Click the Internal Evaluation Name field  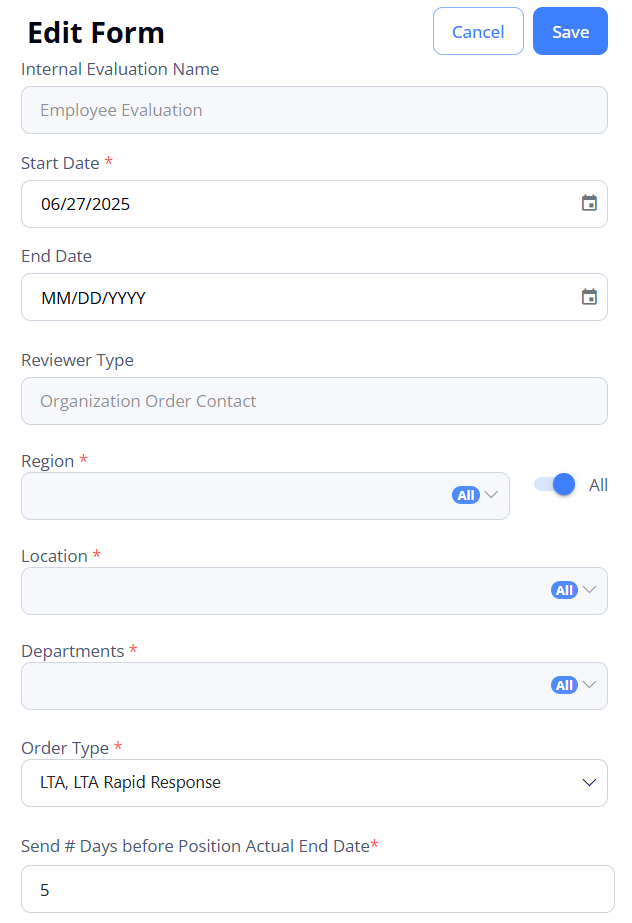click(x=314, y=110)
